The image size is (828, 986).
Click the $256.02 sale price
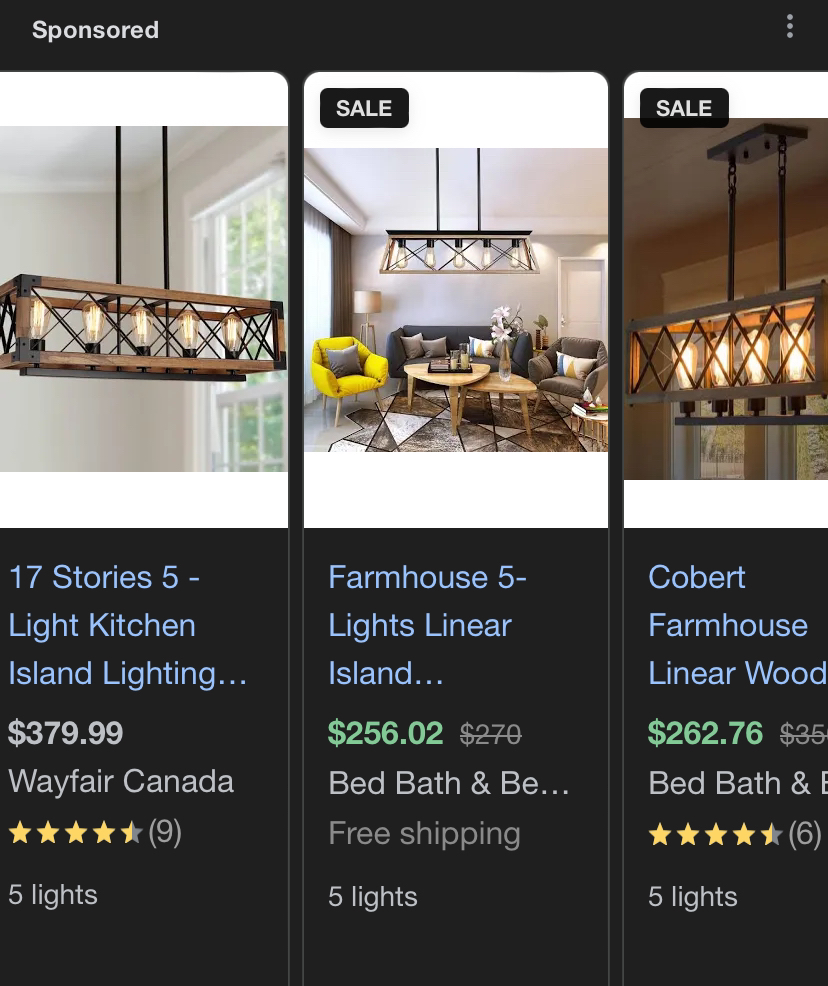[x=386, y=733]
